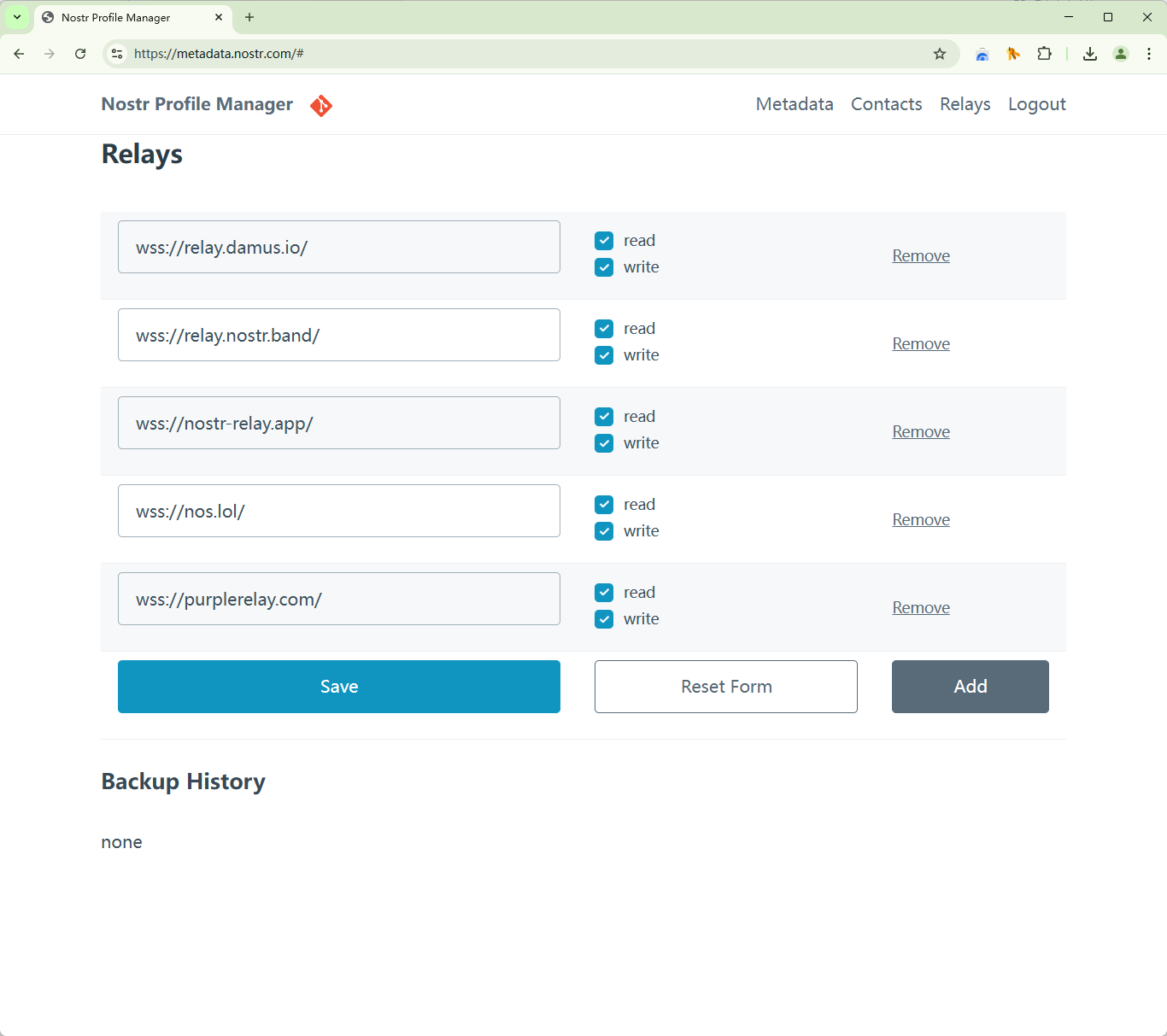Viewport: 1167px width, 1036px height.
Task: Remove the nostr-relay.app relay
Action: [920, 432]
